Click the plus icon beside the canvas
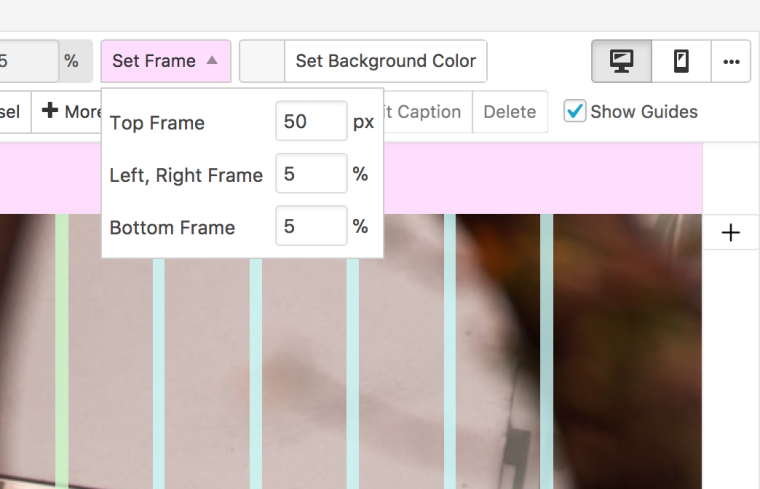This screenshot has height=489, width=760. (x=731, y=233)
